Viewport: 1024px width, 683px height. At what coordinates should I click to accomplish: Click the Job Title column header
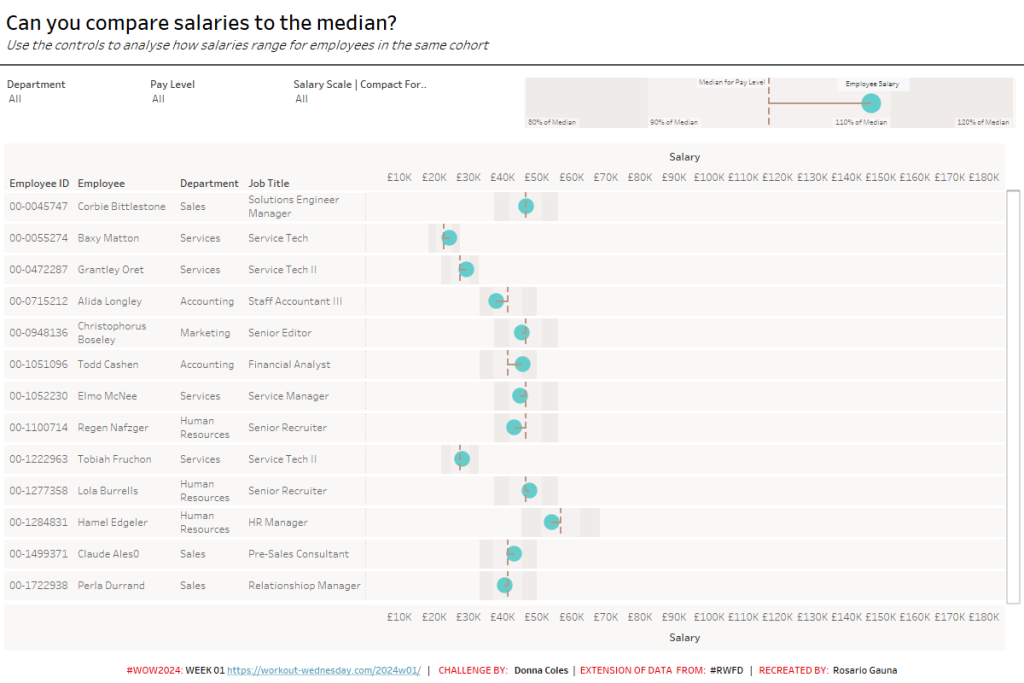[x=269, y=184]
